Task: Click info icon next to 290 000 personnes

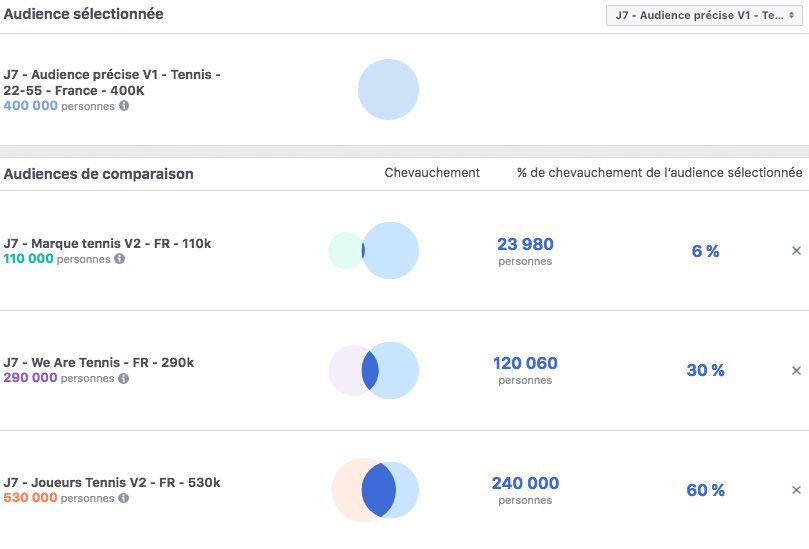Action: point(124,379)
